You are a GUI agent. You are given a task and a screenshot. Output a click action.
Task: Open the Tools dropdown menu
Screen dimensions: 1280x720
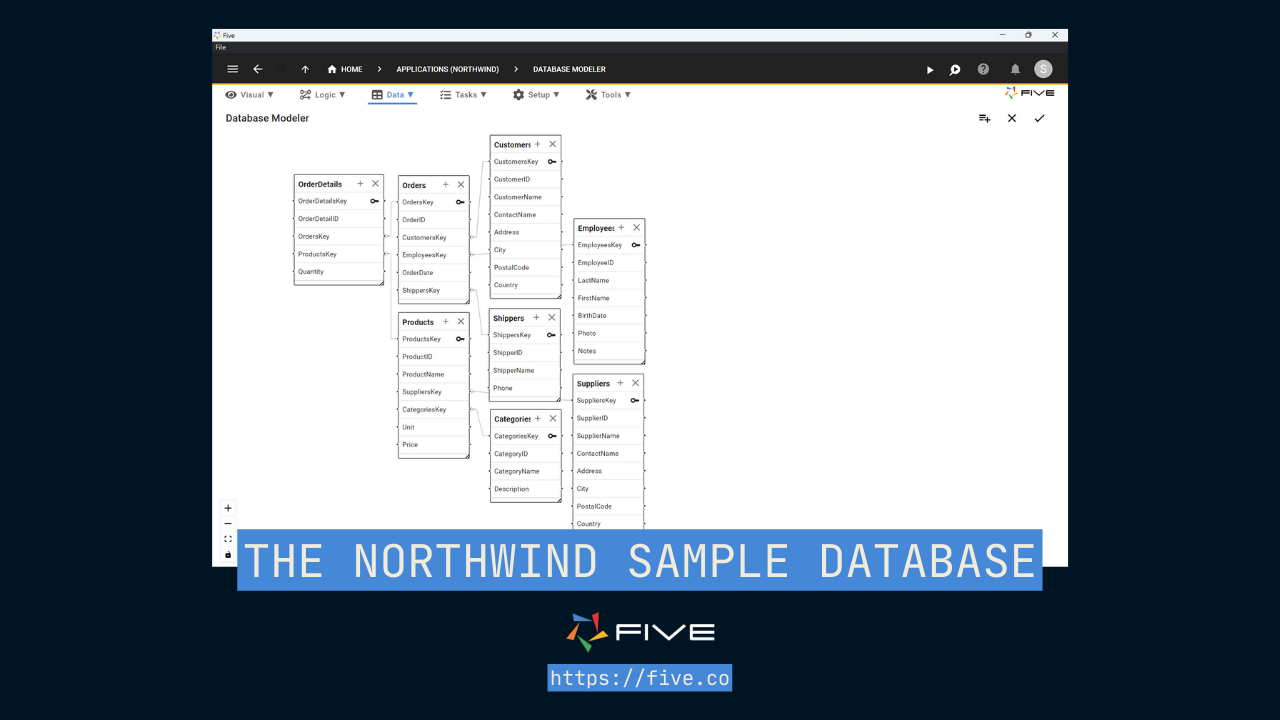pos(609,95)
